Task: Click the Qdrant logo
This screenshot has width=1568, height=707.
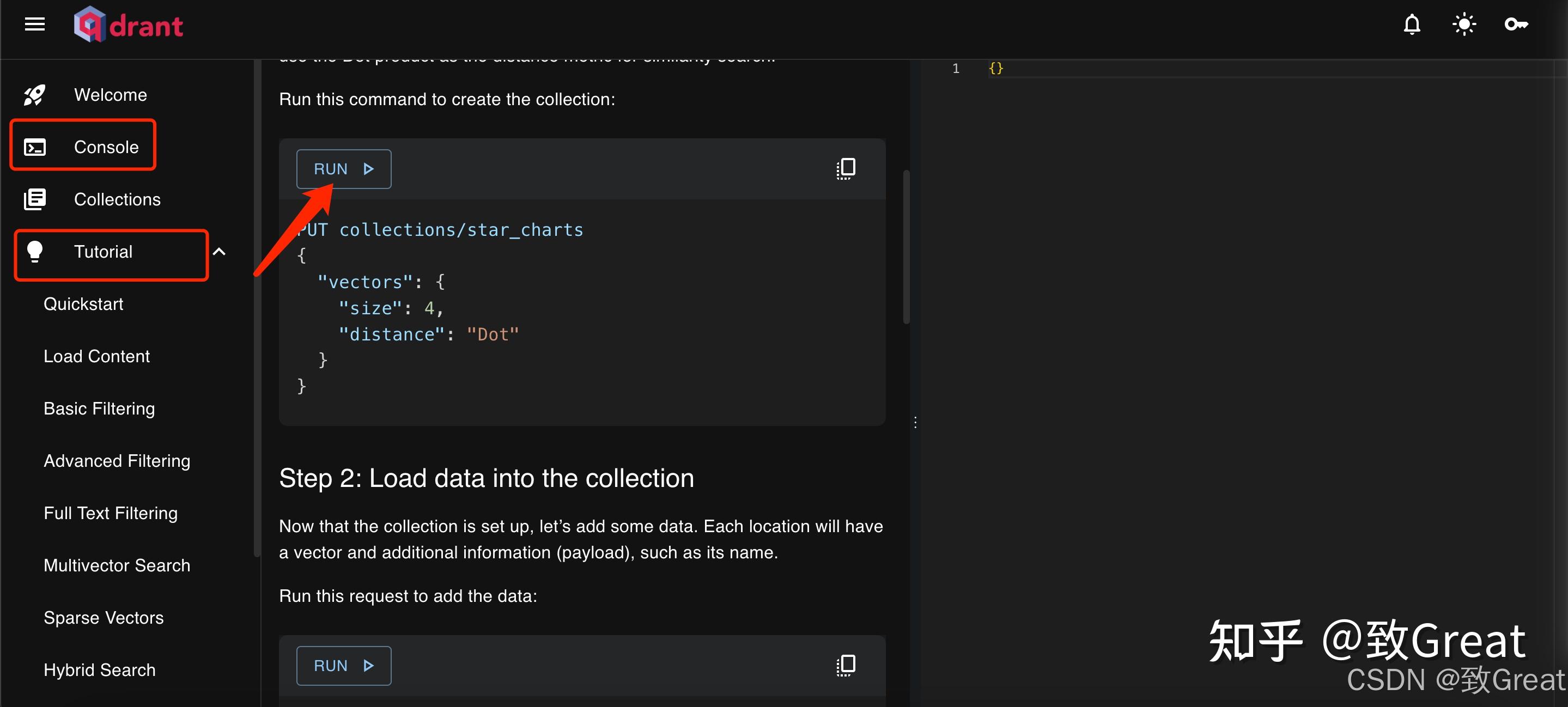Action: (129, 25)
